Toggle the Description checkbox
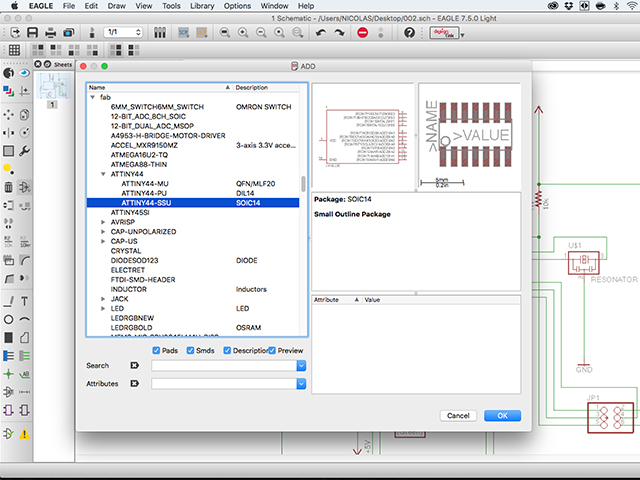The height and width of the screenshot is (480, 640). [x=227, y=351]
